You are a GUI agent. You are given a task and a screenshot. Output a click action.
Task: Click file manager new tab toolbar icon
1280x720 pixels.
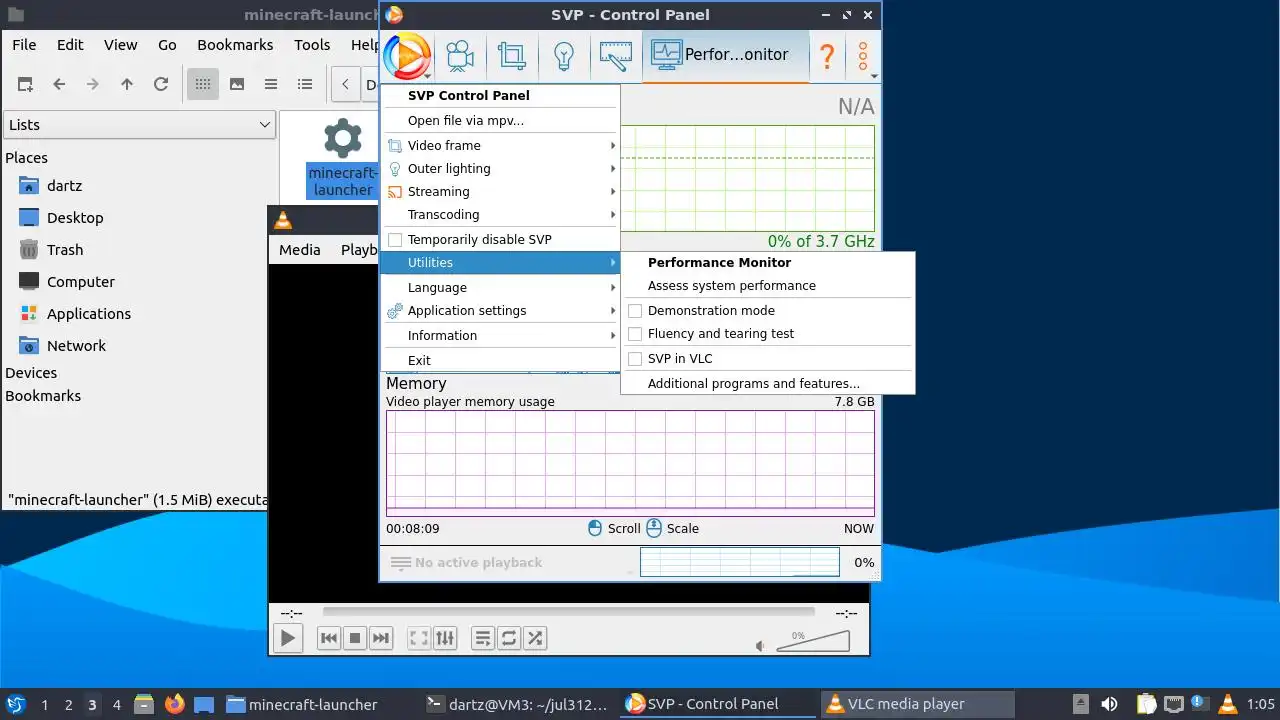(25, 84)
